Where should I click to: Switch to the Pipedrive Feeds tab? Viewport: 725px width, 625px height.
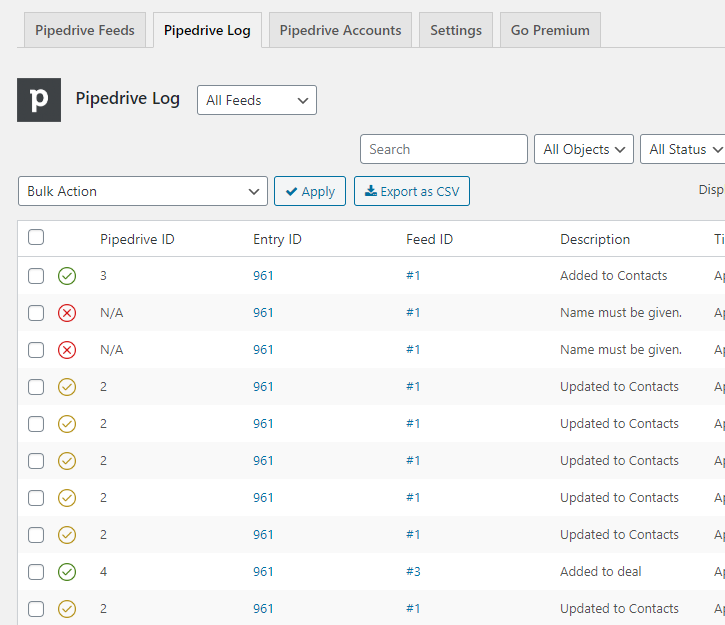[85, 30]
